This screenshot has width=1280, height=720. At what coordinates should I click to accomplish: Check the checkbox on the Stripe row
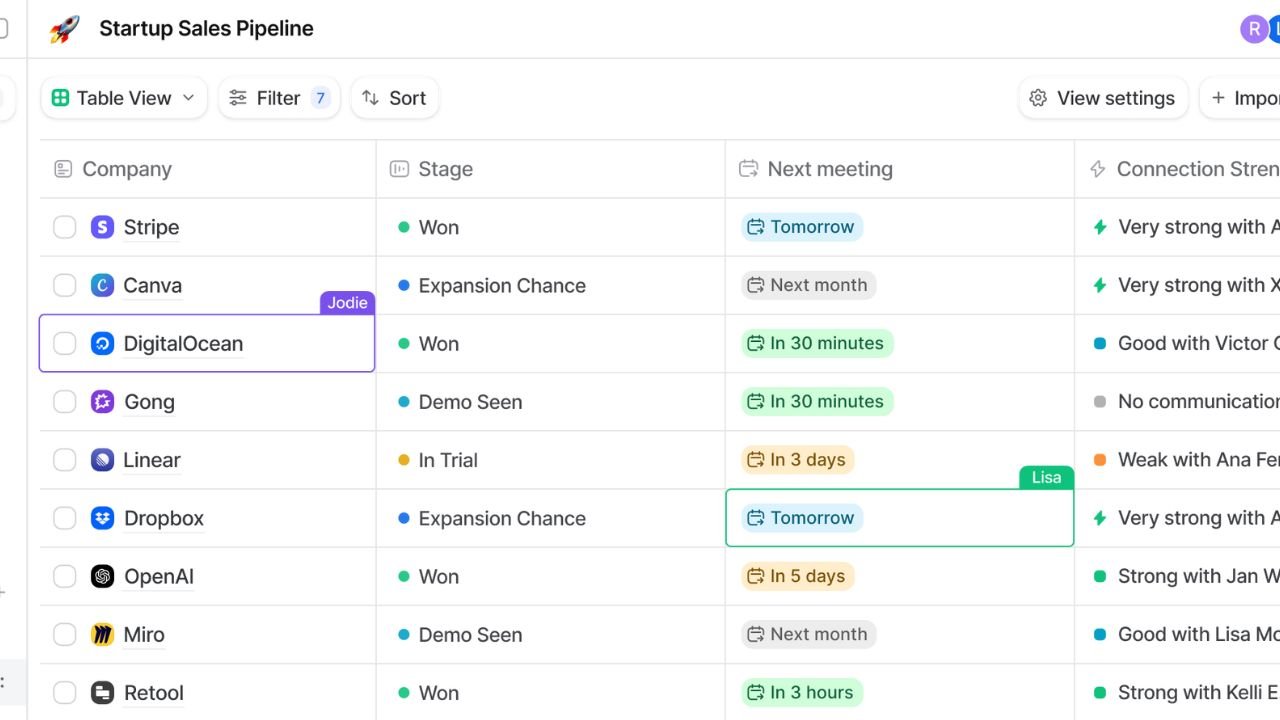point(64,227)
